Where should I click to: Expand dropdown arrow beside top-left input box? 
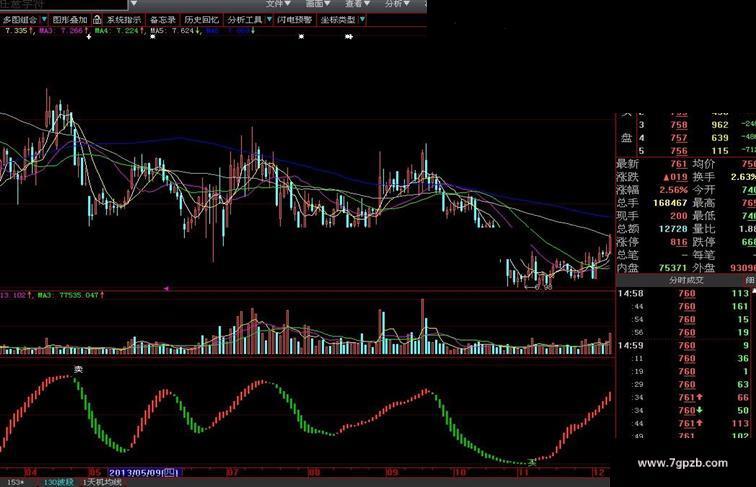(134, 4)
